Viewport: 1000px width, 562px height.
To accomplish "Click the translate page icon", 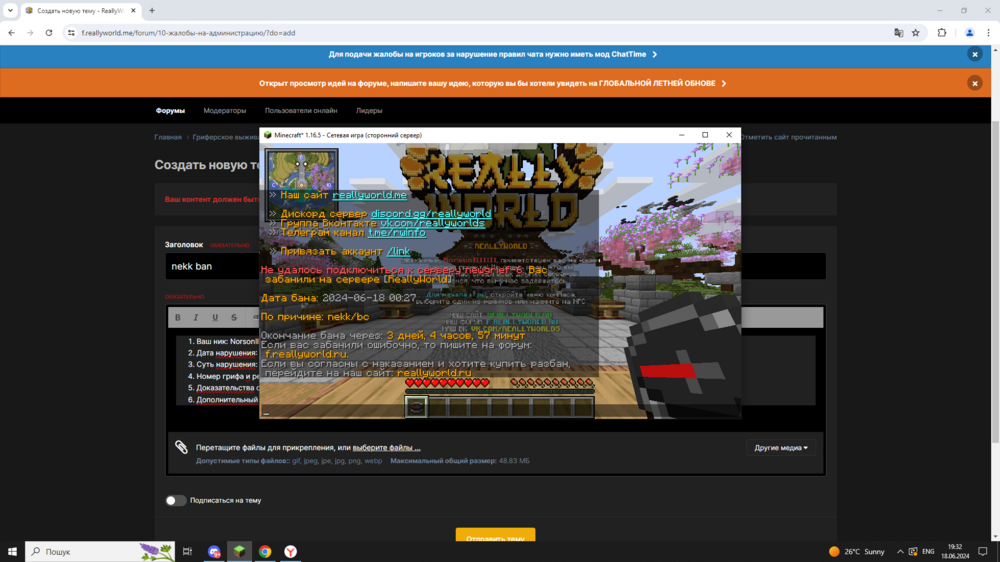I will (x=899, y=33).
